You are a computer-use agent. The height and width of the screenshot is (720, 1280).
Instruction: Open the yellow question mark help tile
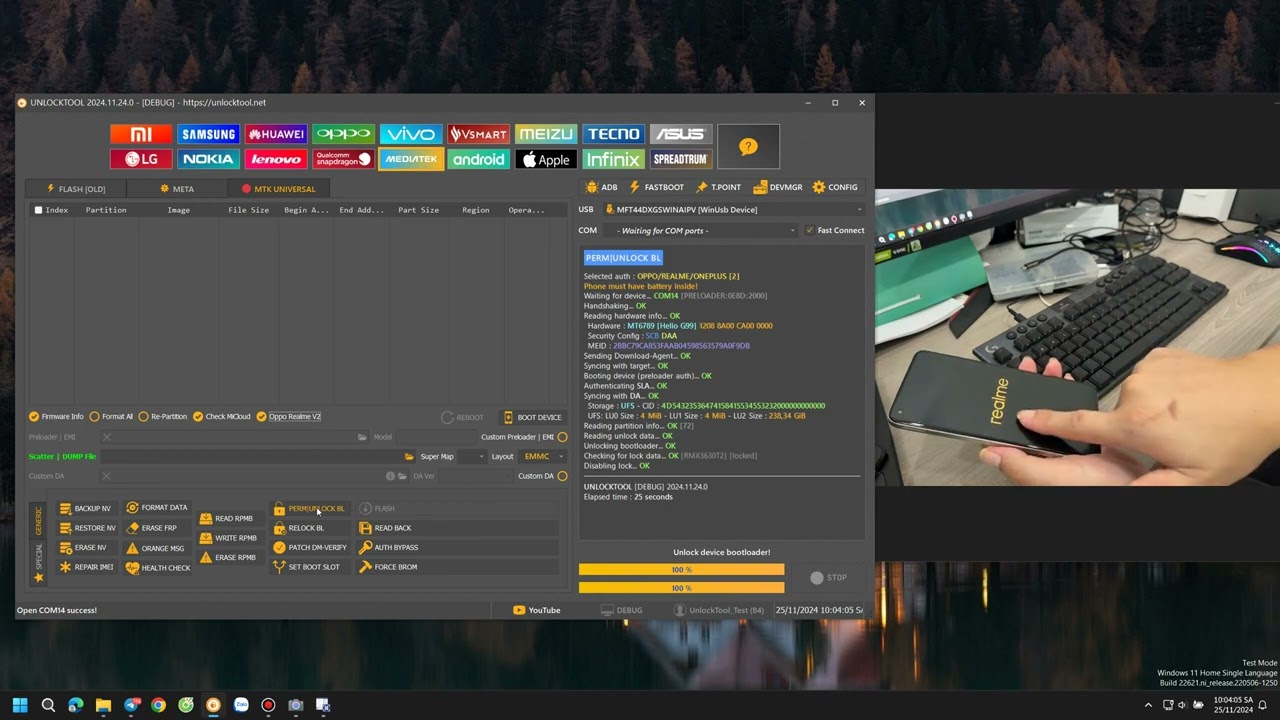click(x=748, y=147)
